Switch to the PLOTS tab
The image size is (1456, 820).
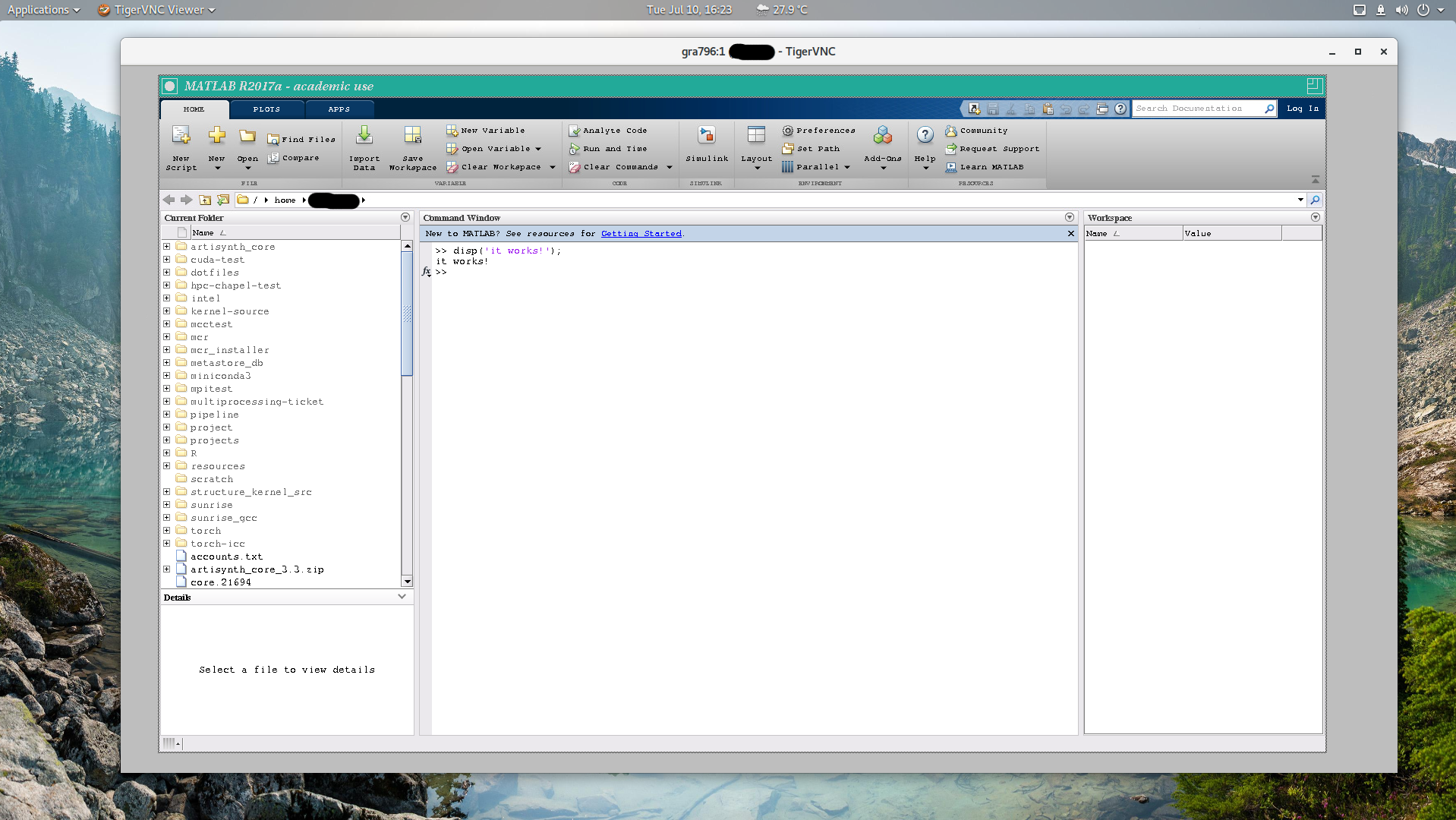tap(266, 109)
